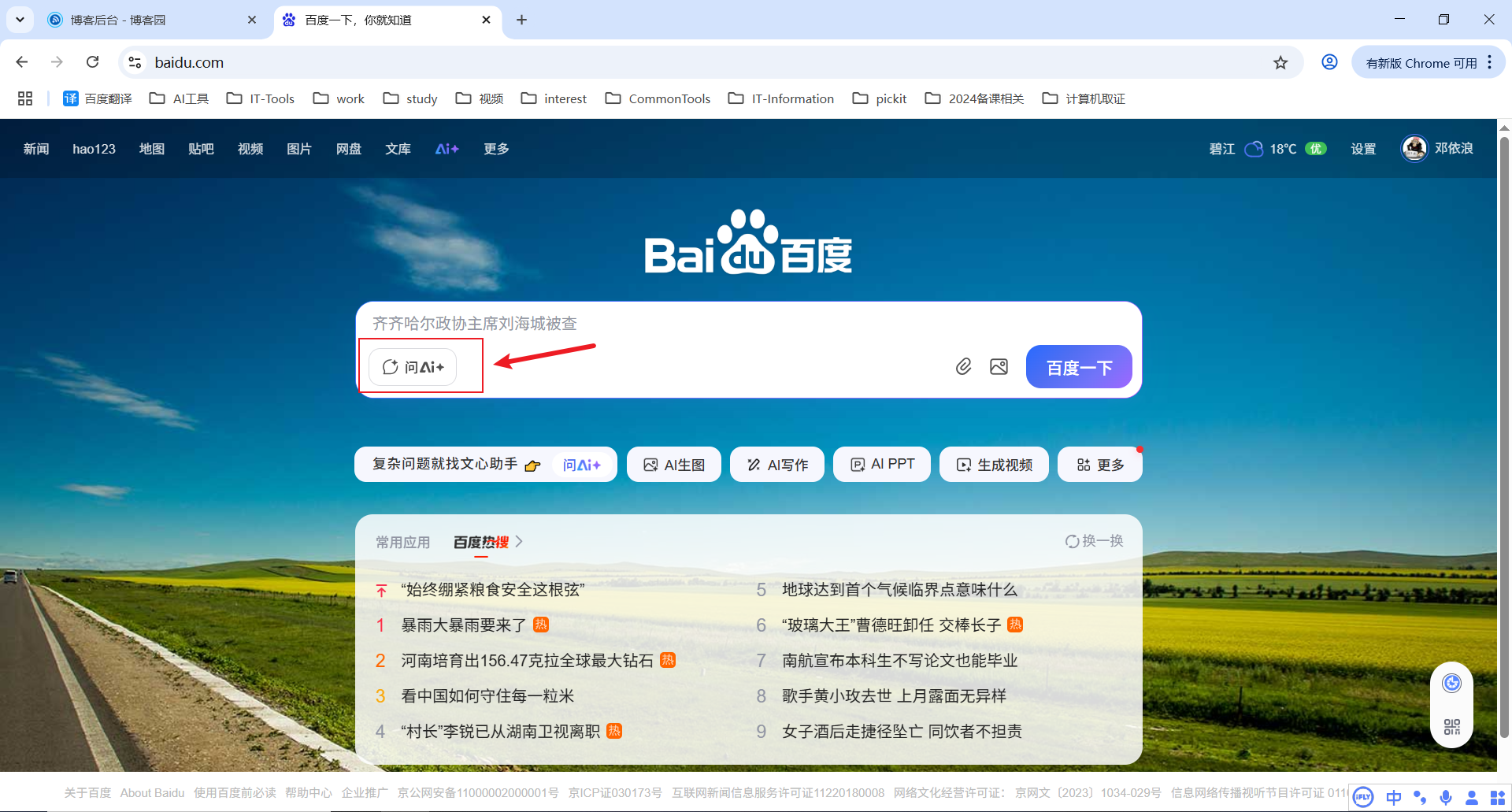Open the 百度热搜 tab
Image resolution: width=1512 pixels, height=812 pixels.
481,542
